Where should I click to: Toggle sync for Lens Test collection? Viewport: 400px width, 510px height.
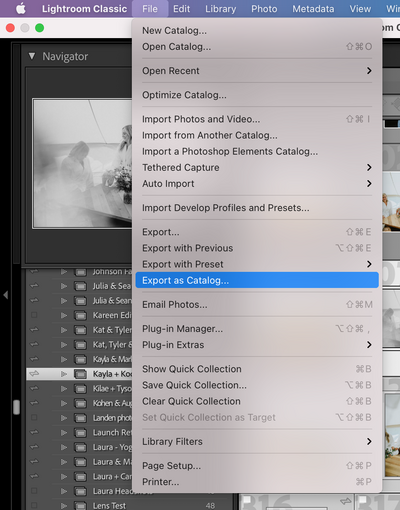pyautogui.click(x=34, y=505)
